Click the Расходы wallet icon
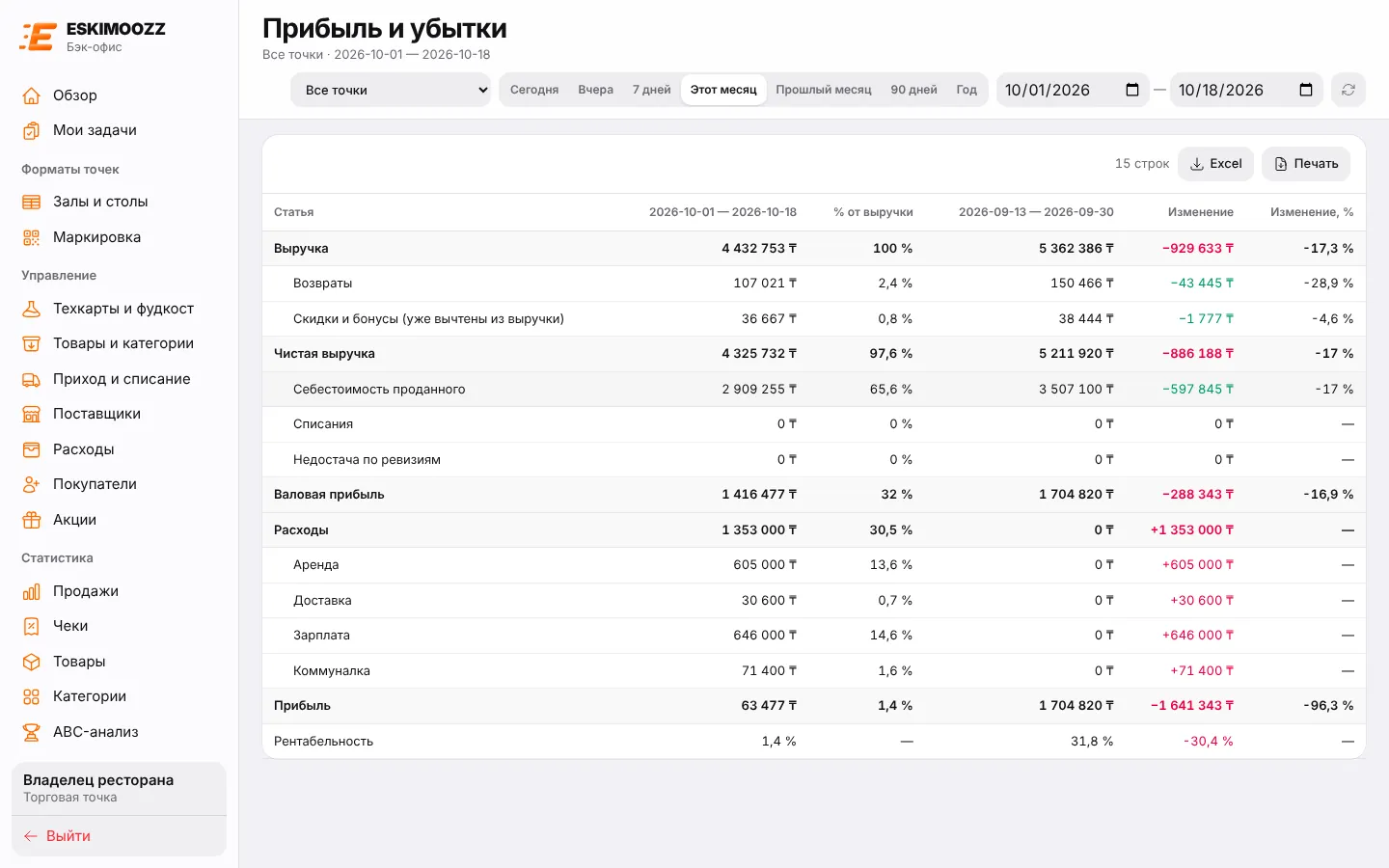Image resolution: width=1389 pixels, height=868 pixels. pos(32,449)
